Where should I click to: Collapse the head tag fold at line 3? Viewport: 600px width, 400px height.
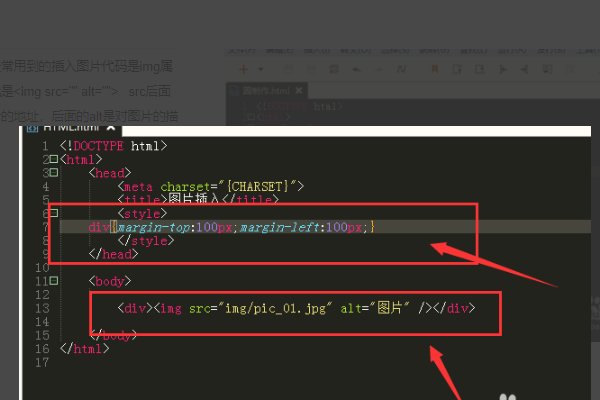tap(54, 172)
